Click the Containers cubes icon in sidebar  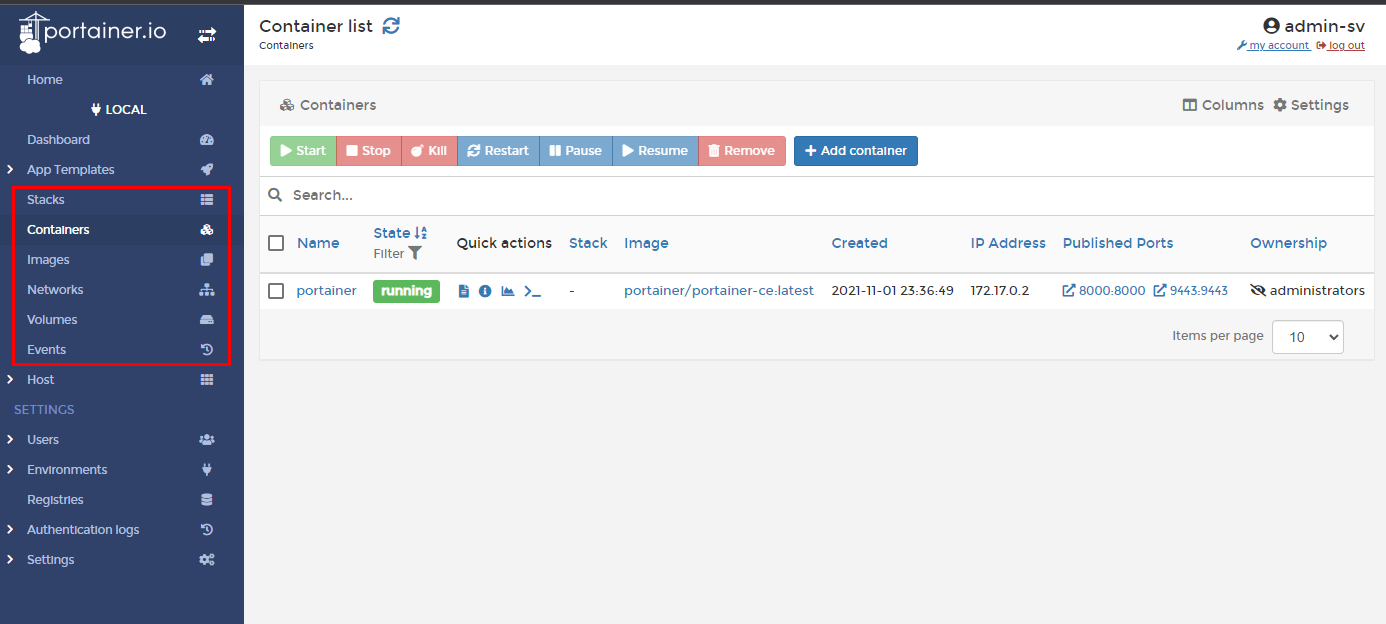(207, 230)
